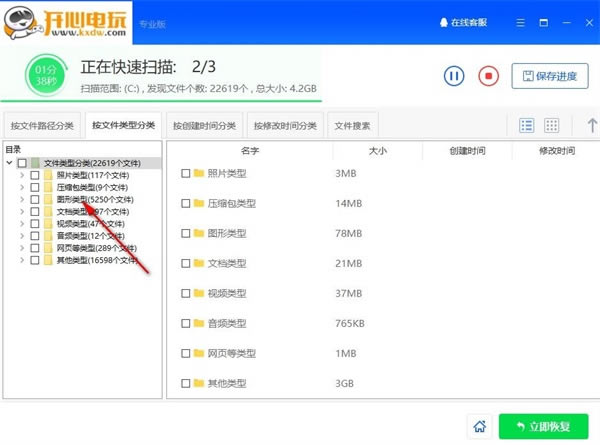Pause the quick scan
Viewport: 600px width, 445px height.
454,76
